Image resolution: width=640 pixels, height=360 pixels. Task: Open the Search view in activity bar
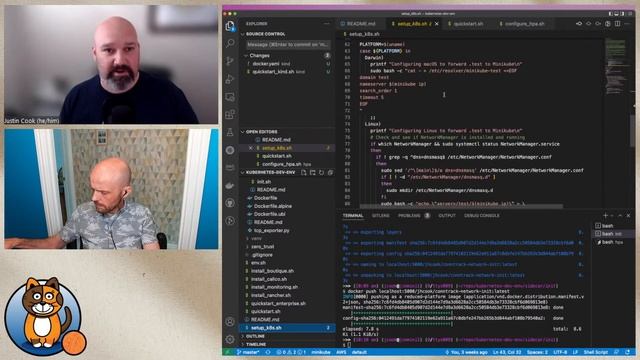click(x=230, y=43)
